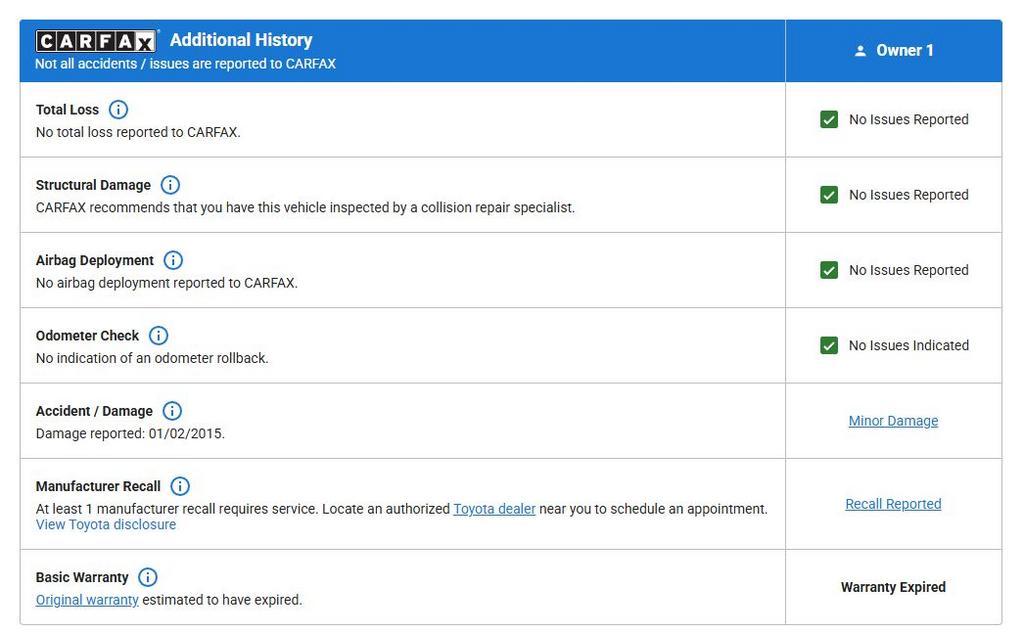
Task: Click the green checkmark in the Total Loss row
Action: pos(829,120)
